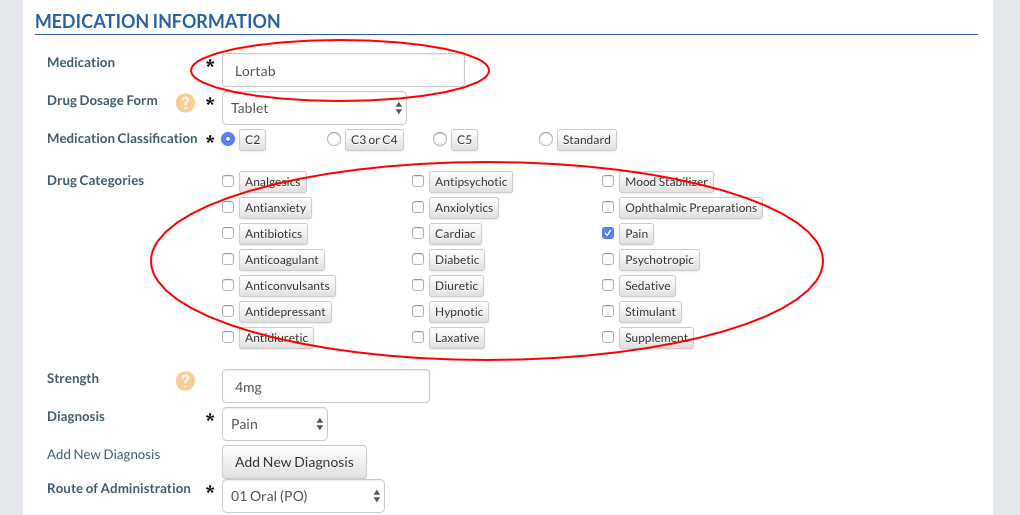Viewport: 1020px width, 515px height.
Task: Tick the Sedative checkbox
Action: click(608, 285)
